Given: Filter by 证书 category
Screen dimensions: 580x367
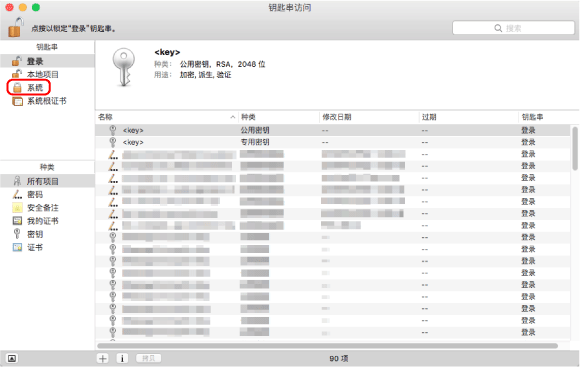Looking at the screenshot, I should click(47, 248).
